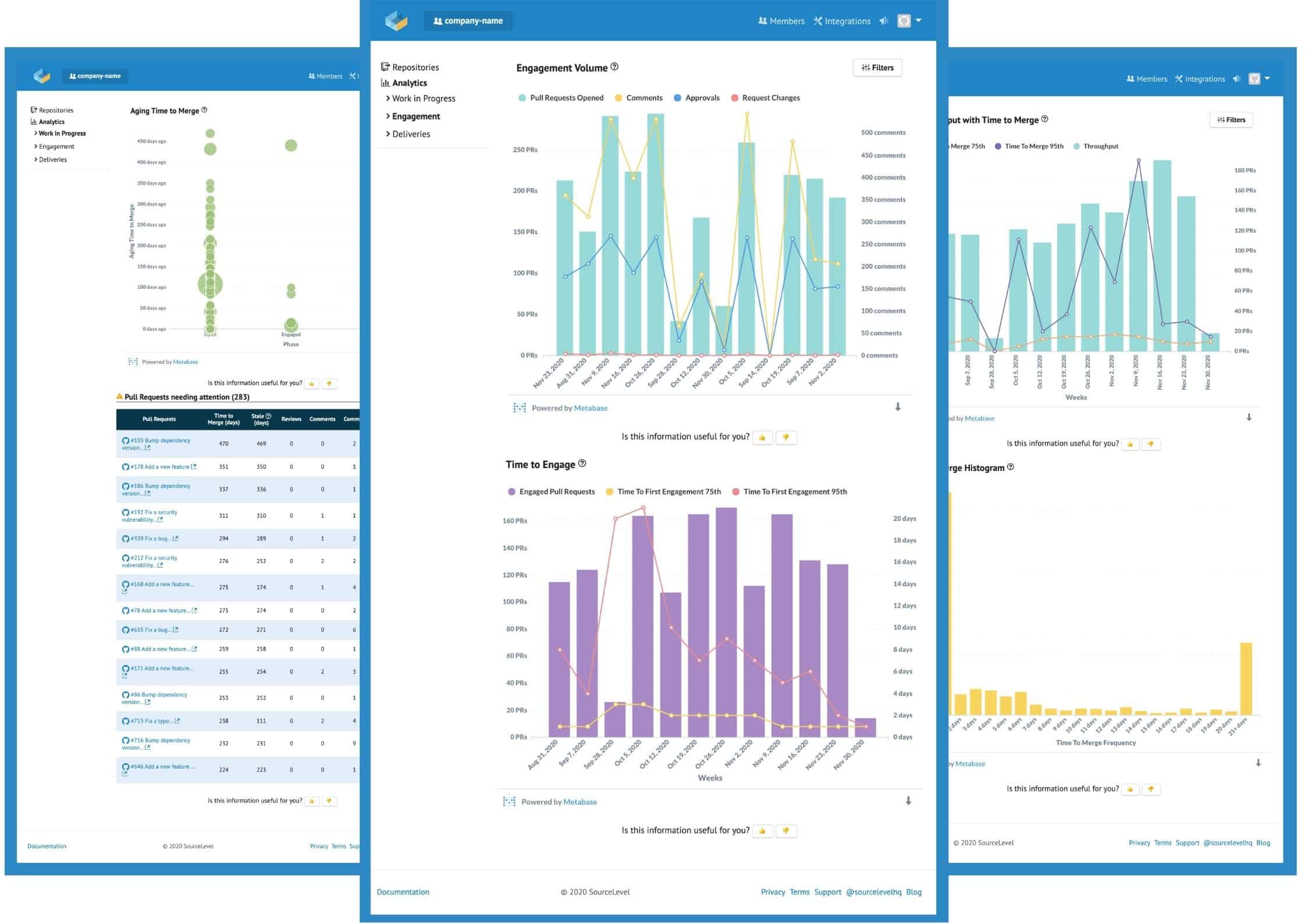The height and width of the screenshot is (924, 1307).
Task: Click the Engagement Volume help question icon
Action: pos(614,67)
